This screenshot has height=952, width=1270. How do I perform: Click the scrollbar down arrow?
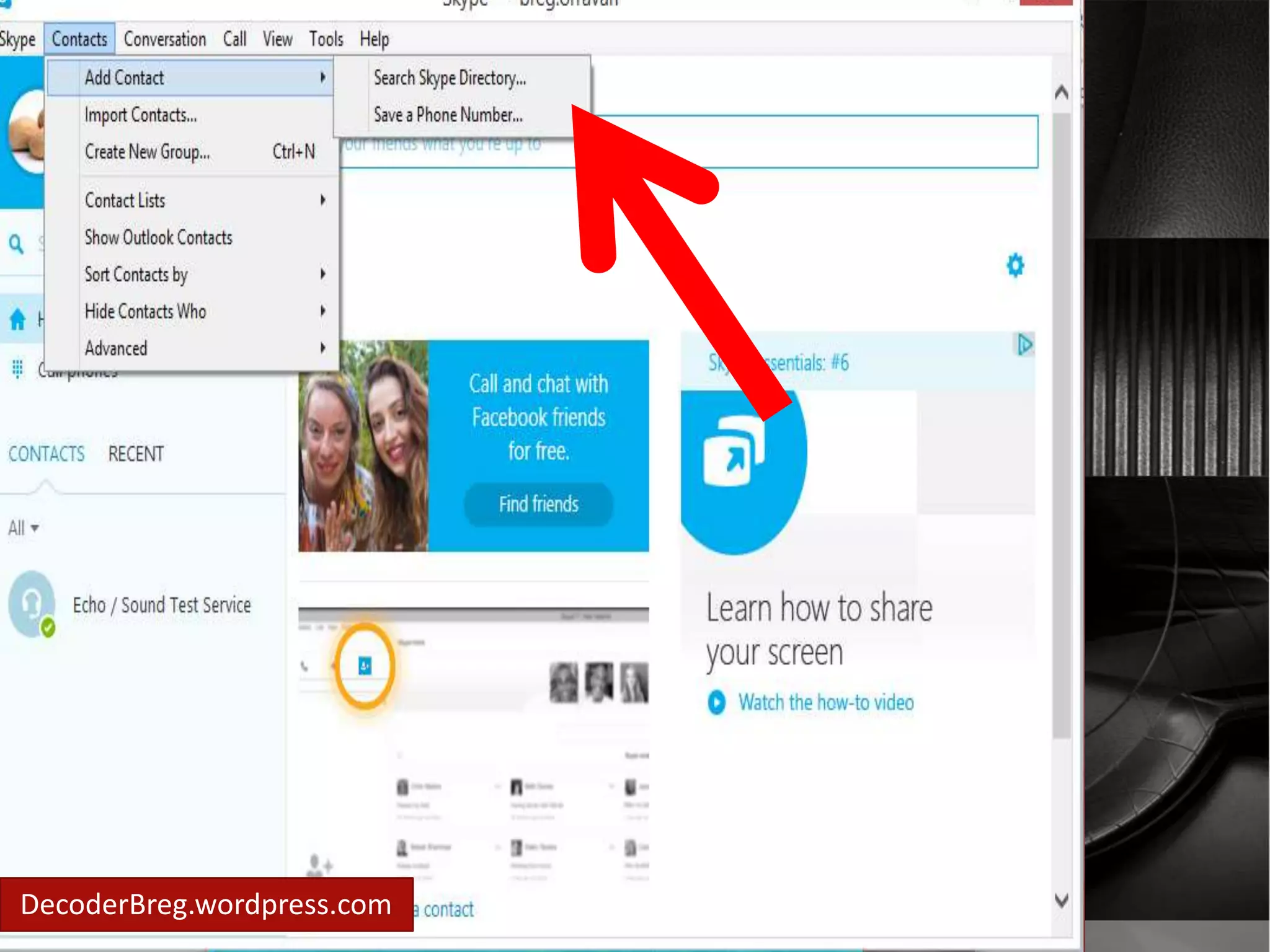pyautogui.click(x=1062, y=900)
